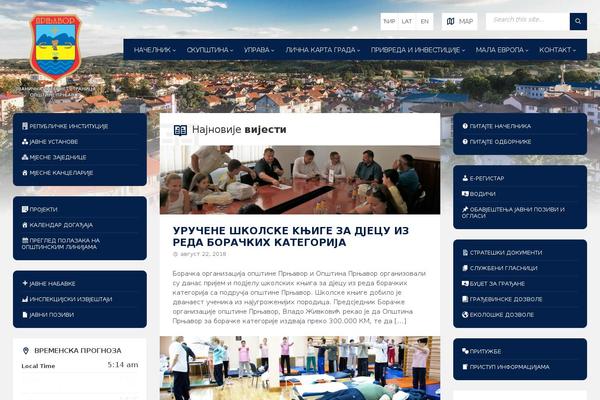This screenshot has height=400, width=600.
Task: Click the icon beside МЈЕСНЕ ЗАЈЕДНИЦЕ
Action: pyautogui.click(x=25, y=157)
